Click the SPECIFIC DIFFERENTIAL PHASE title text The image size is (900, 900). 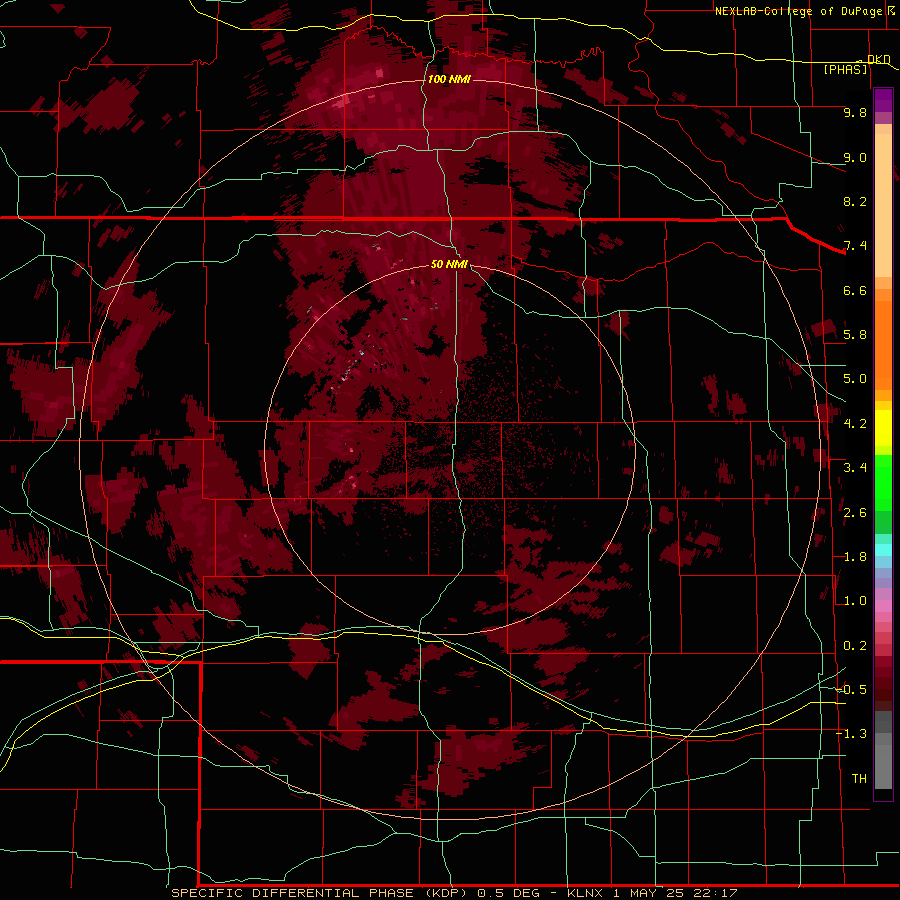click(x=292, y=893)
